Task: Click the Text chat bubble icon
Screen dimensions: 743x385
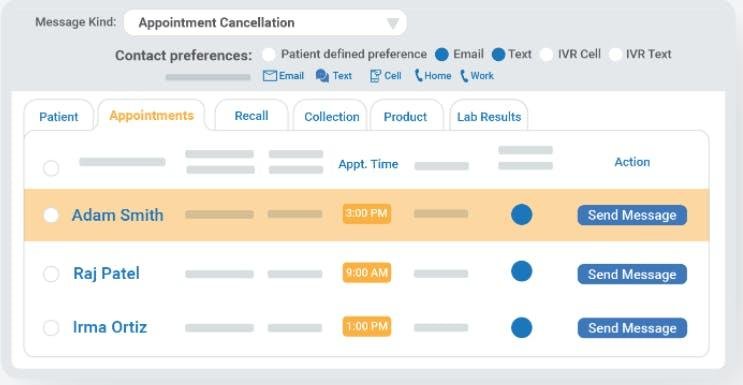Action: click(322, 76)
